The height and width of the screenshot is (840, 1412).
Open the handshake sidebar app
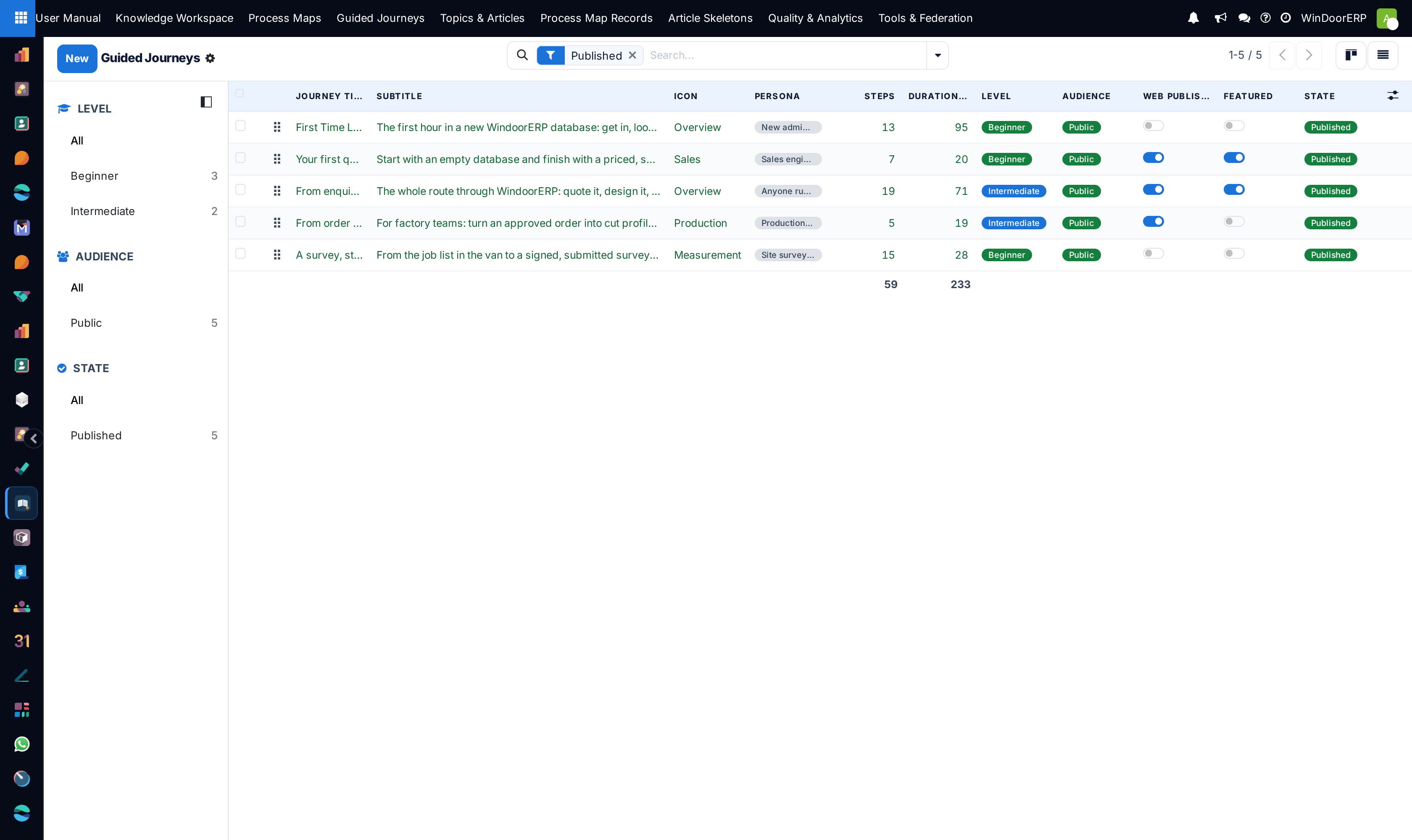click(x=21, y=296)
